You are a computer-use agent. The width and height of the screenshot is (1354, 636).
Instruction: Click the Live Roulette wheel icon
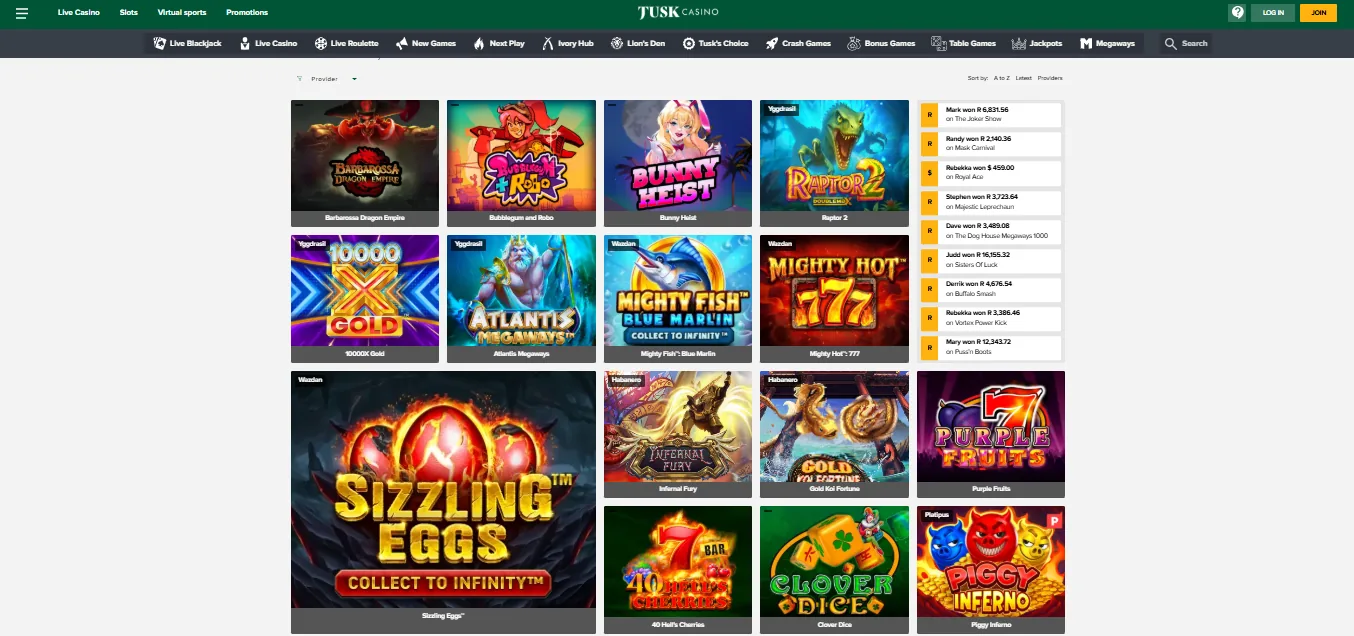pyautogui.click(x=321, y=44)
